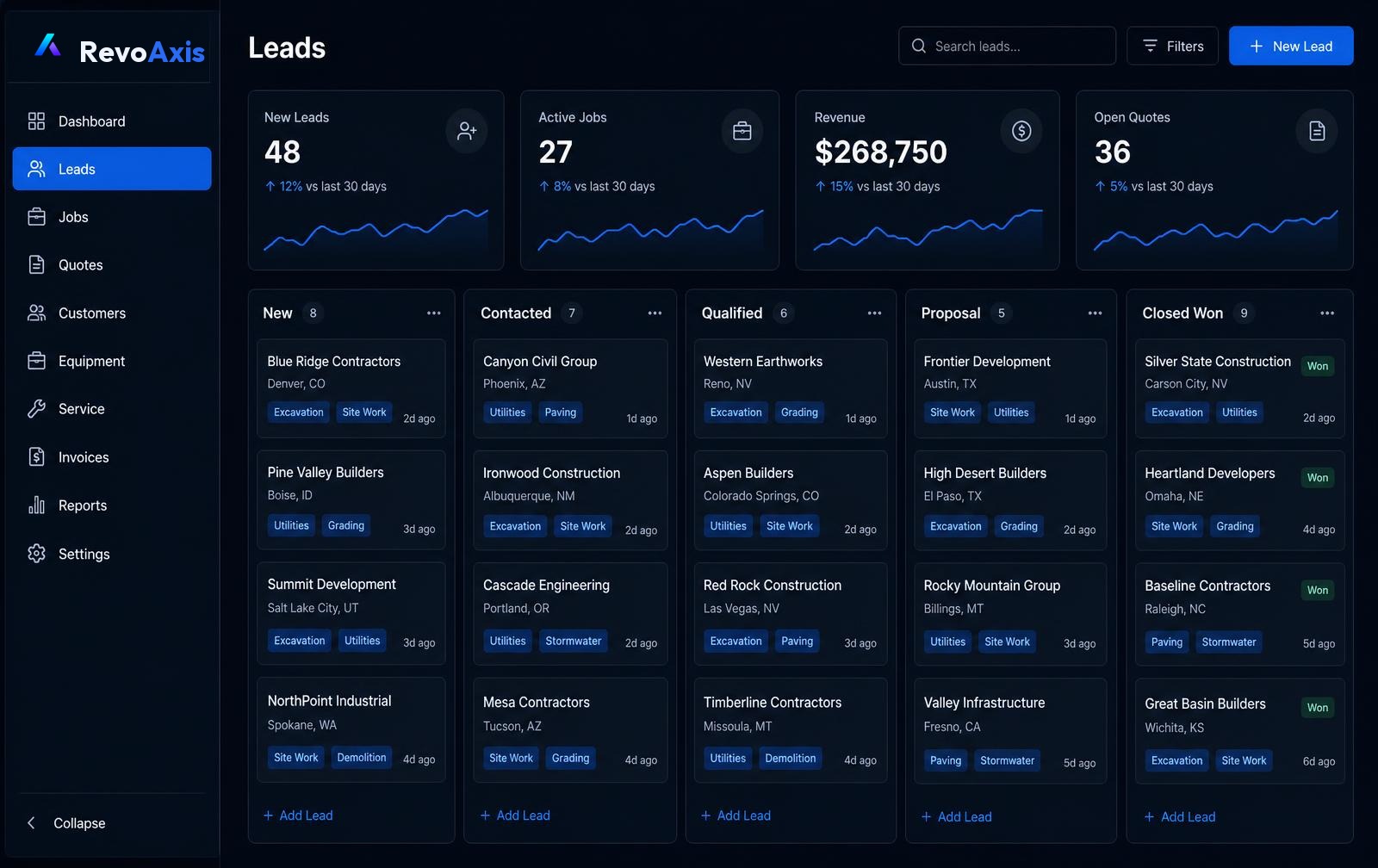Open the Closed Won column options menu

(1327, 313)
